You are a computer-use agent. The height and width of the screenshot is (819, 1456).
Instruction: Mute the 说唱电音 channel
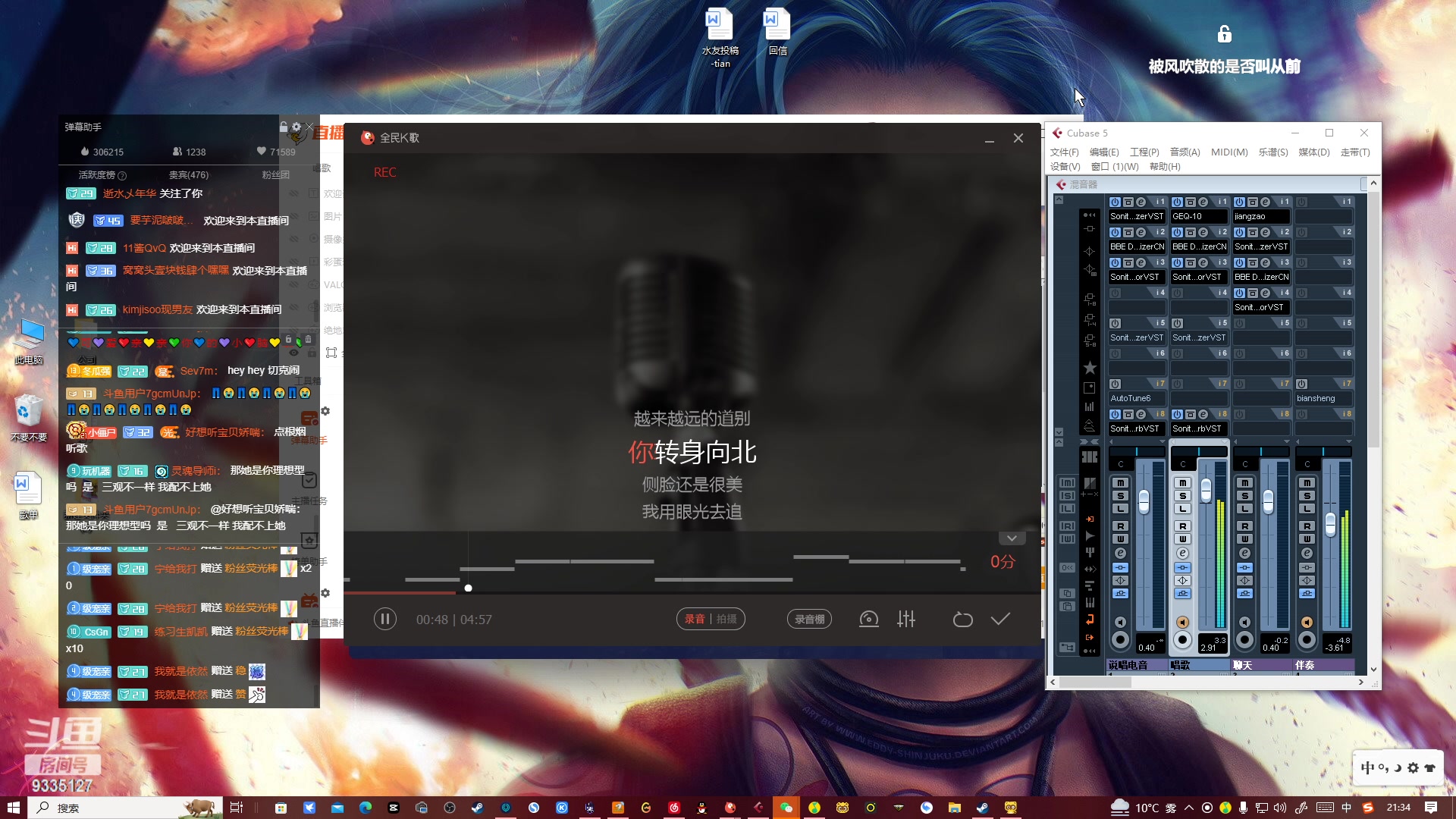[1120, 483]
